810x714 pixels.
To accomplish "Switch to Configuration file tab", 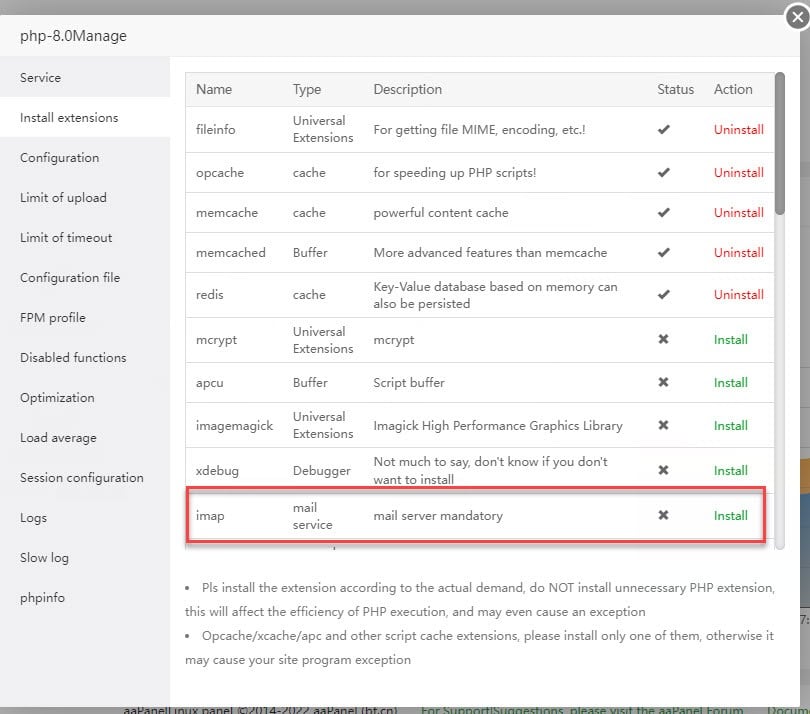I will [70, 277].
